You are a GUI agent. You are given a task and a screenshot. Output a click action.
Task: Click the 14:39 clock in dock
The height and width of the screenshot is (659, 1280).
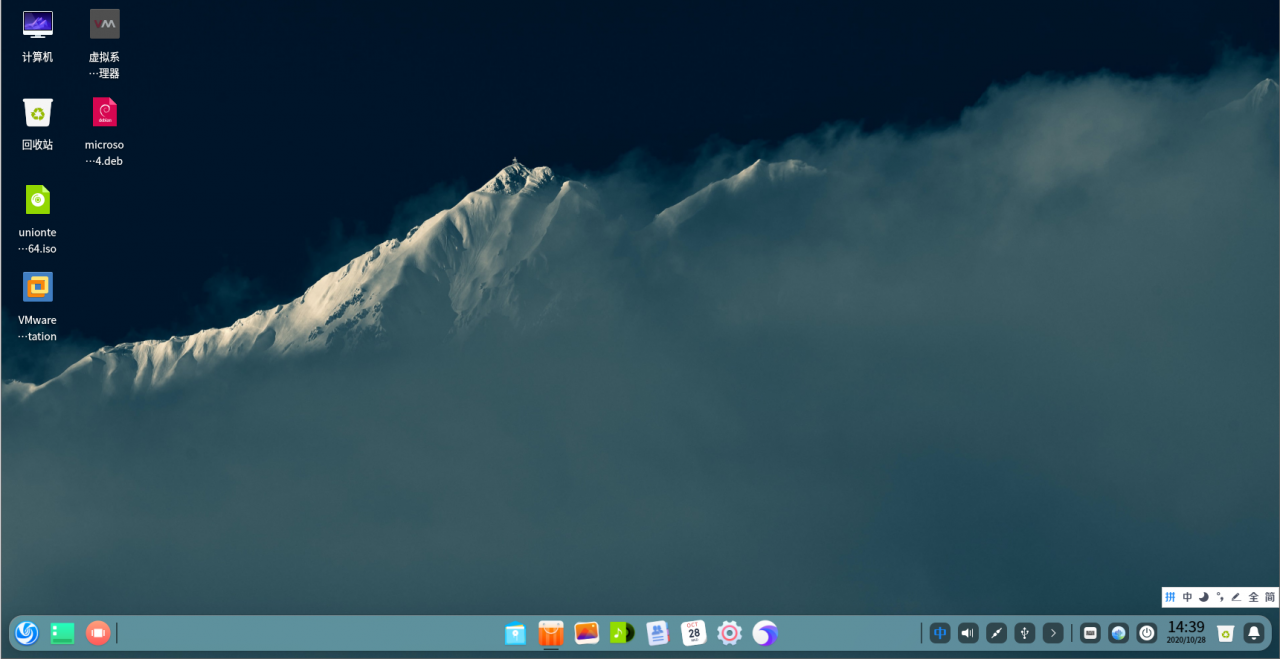(x=1186, y=632)
